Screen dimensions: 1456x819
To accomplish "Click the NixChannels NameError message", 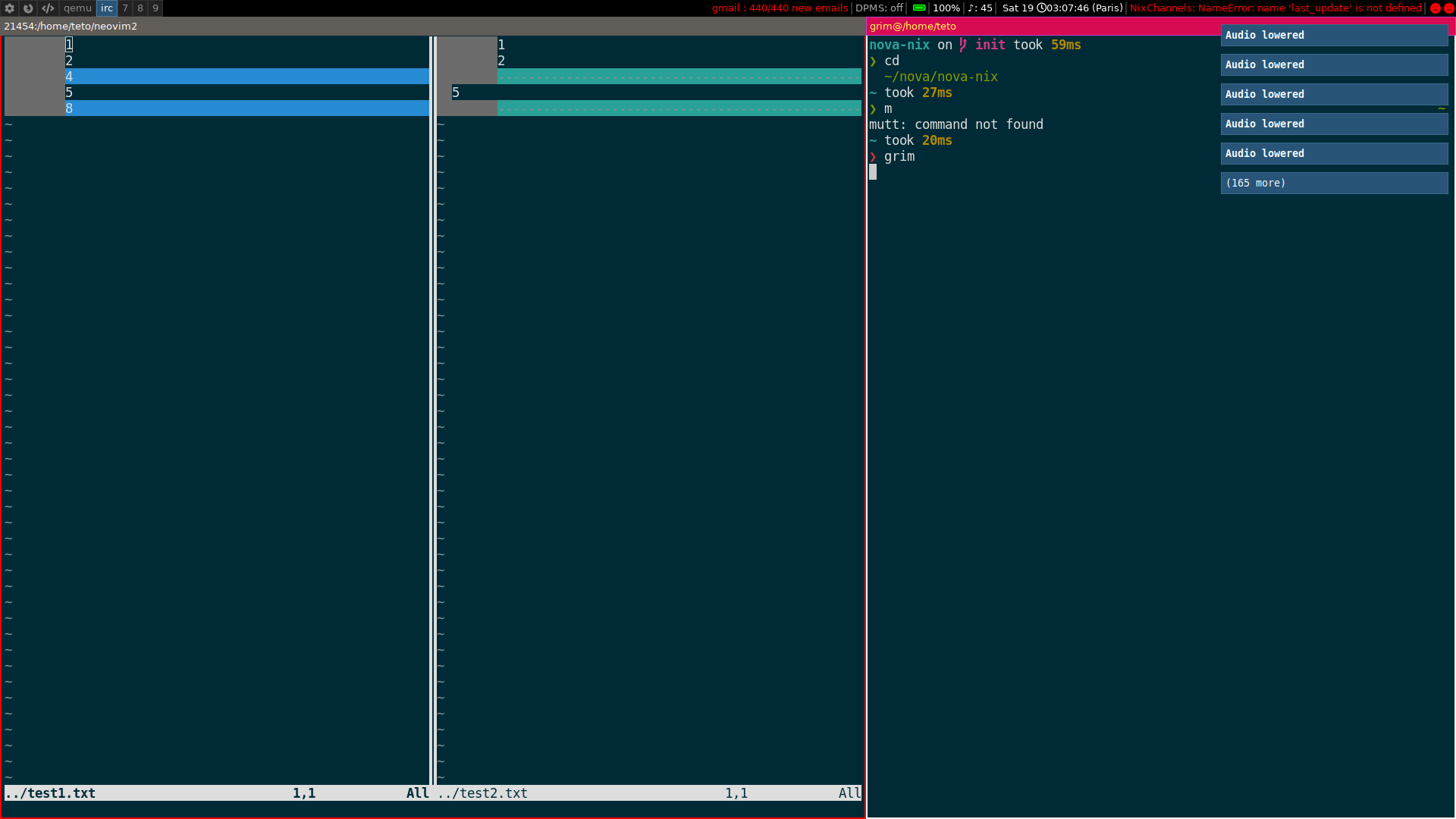I will click(x=1276, y=8).
